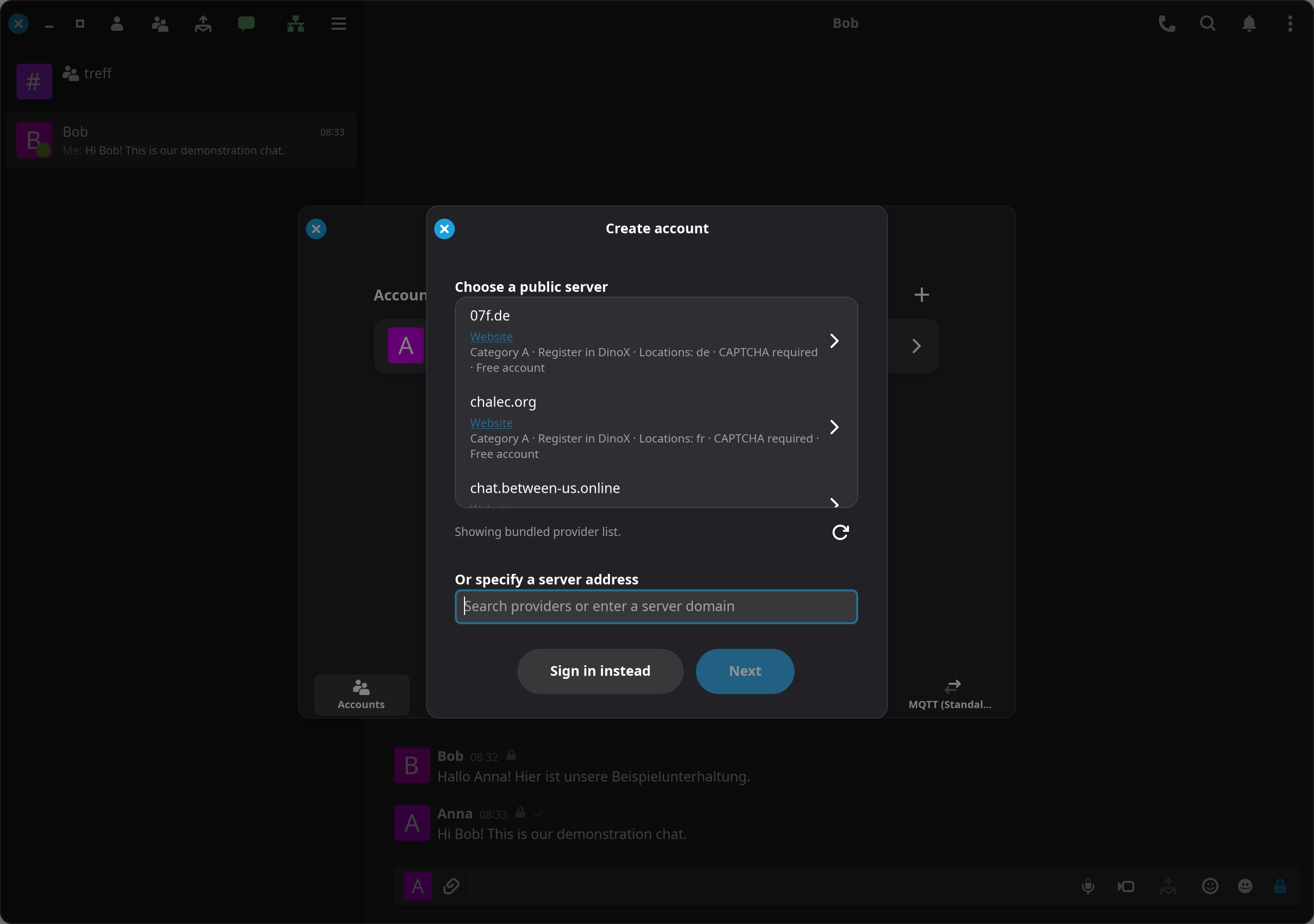Open the three-dot more menu
Image resolution: width=1314 pixels, height=924 pixels.
[x=1290, y=24]
